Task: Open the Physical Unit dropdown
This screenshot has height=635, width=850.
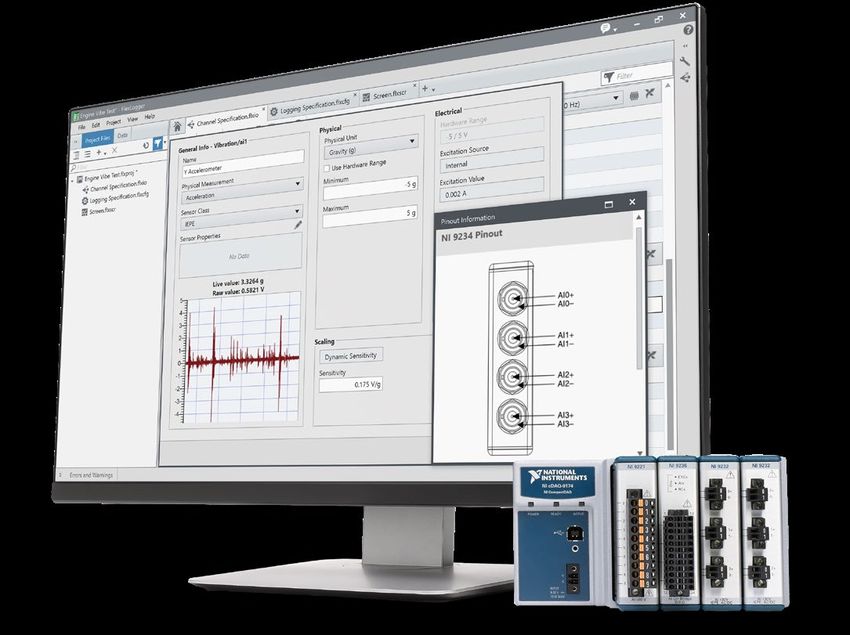Action: 370,146
